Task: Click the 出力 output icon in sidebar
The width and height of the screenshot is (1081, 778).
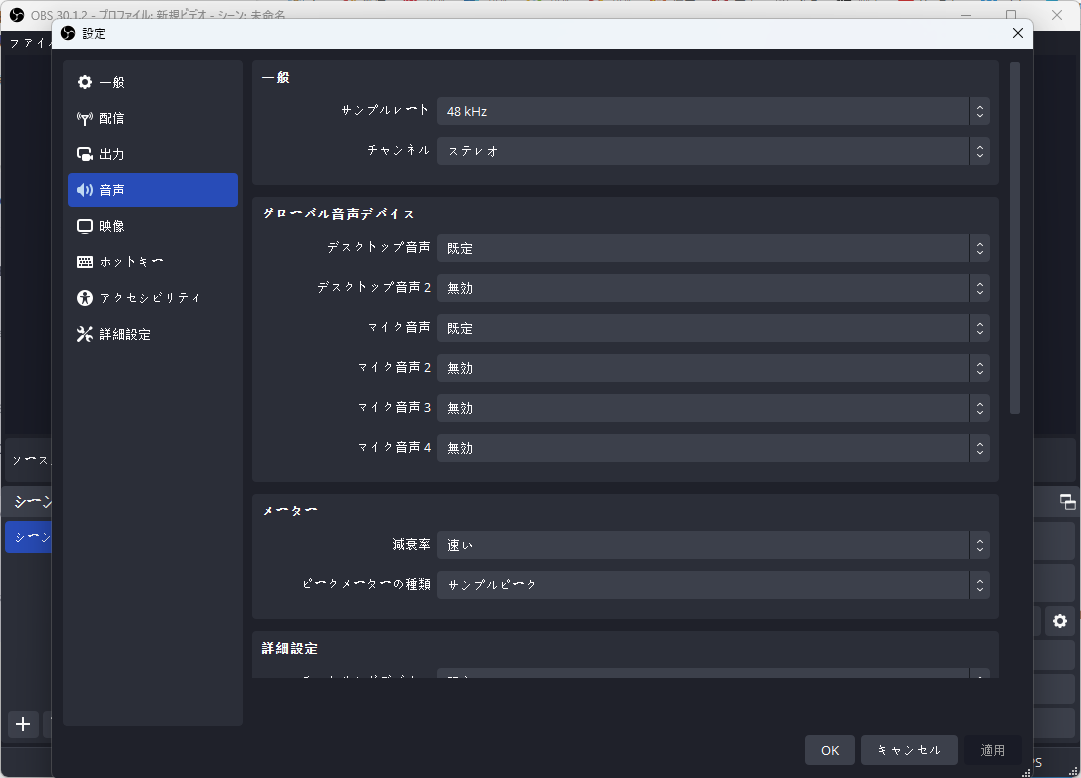Action: [85, 154]
